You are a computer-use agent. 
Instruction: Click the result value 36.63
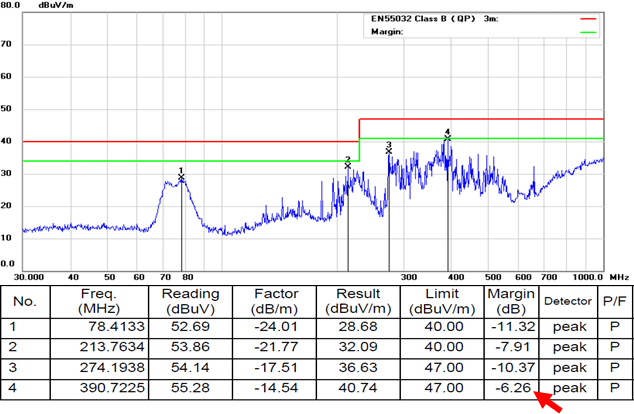[358, 368]
